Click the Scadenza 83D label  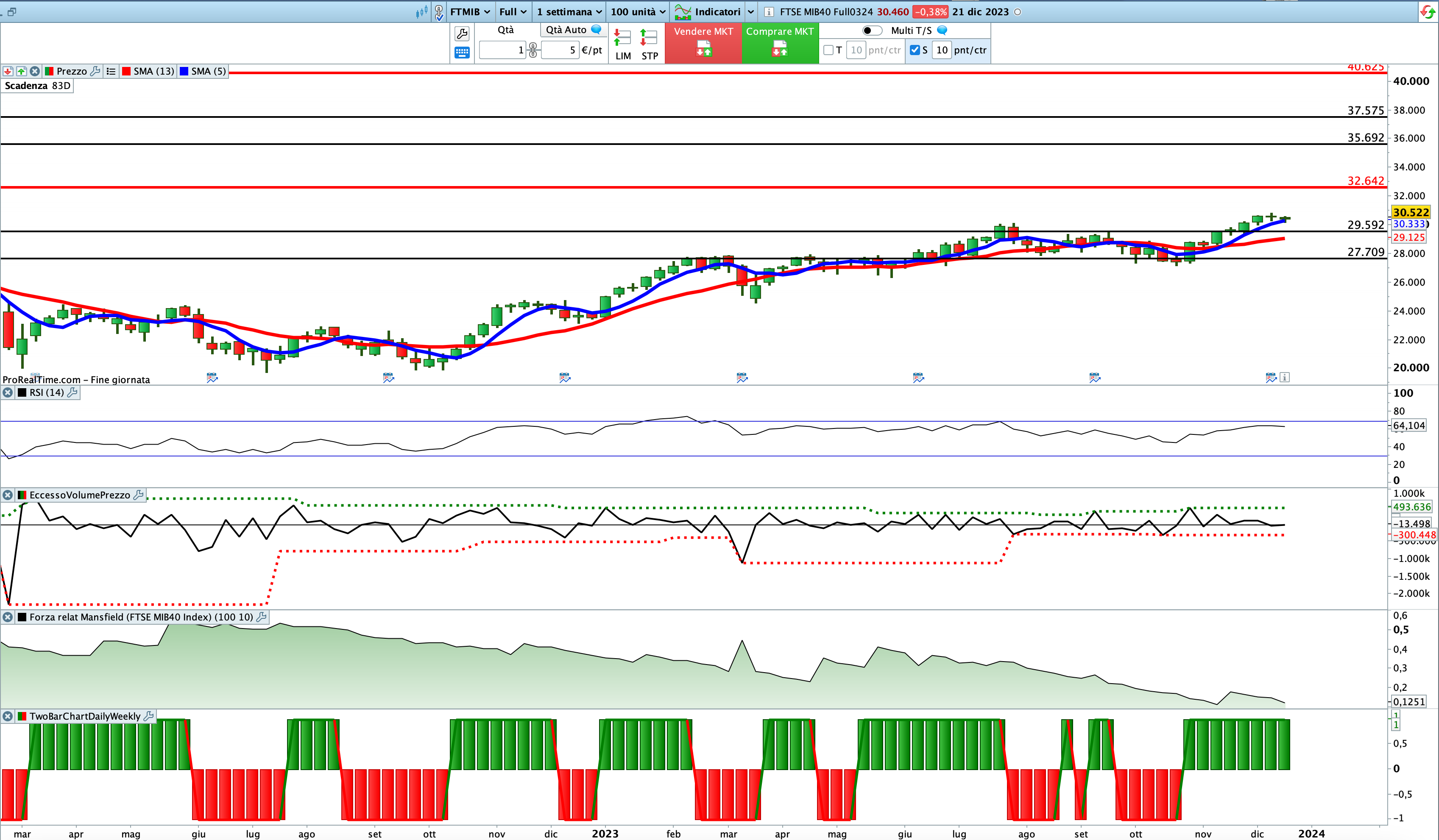37,86
